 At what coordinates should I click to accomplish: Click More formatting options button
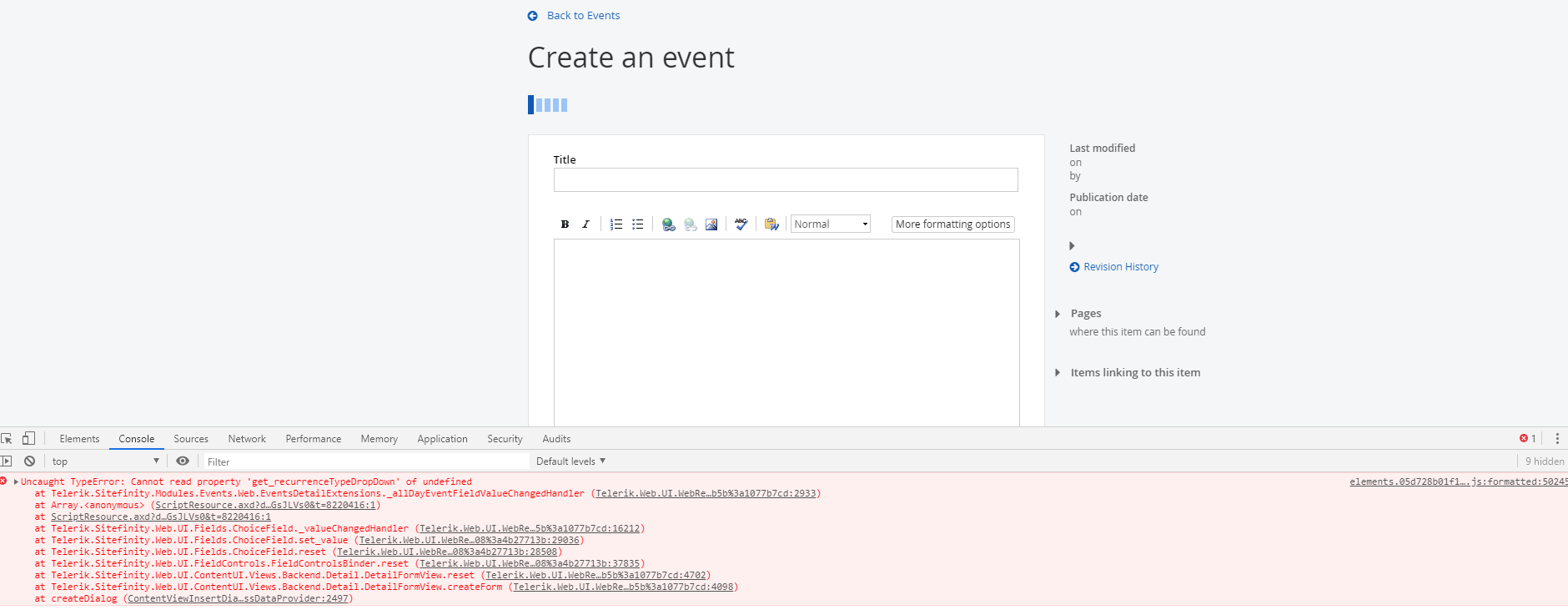coord(953,224)
